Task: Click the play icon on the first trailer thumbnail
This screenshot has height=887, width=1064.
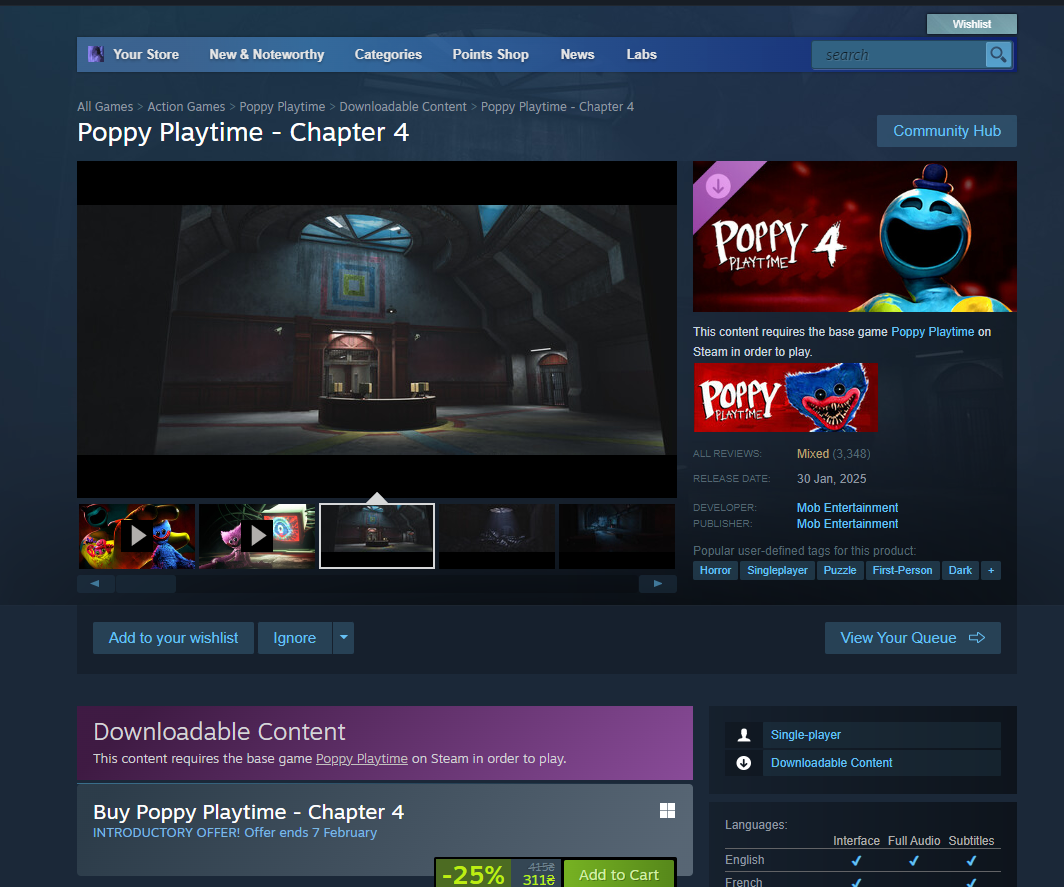Action: pos(137,535)
